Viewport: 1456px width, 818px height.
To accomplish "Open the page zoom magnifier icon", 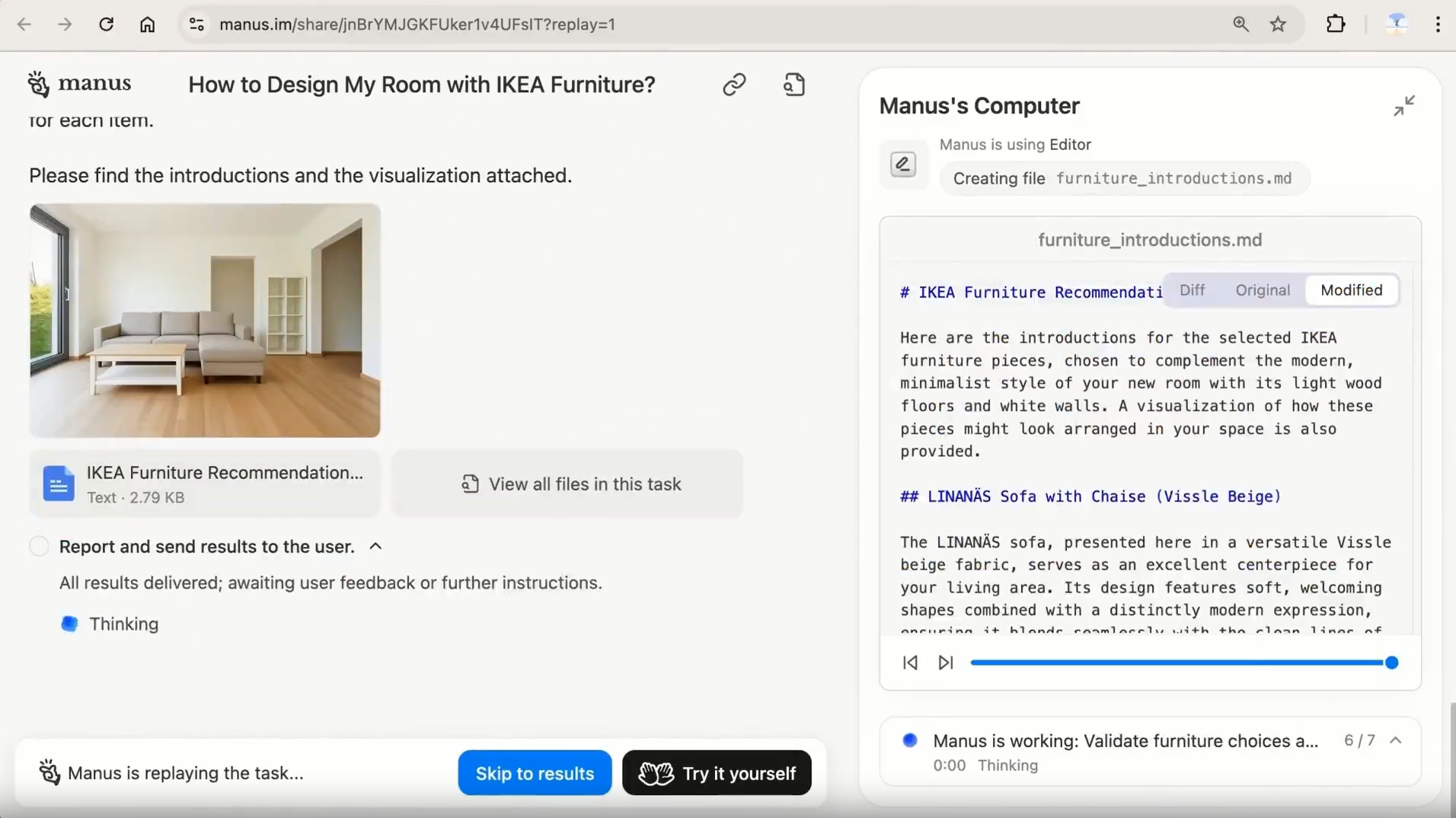I will tap(1240, 24).
